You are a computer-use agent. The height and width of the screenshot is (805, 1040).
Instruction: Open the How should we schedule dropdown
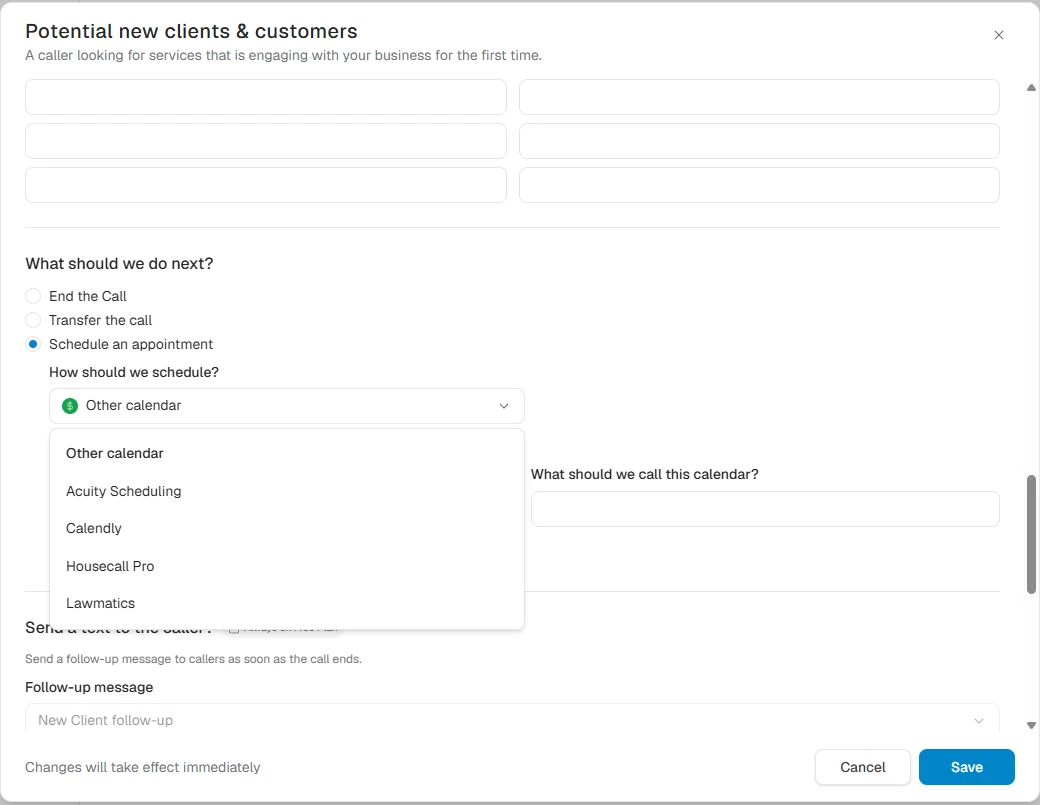pos(287,406)
